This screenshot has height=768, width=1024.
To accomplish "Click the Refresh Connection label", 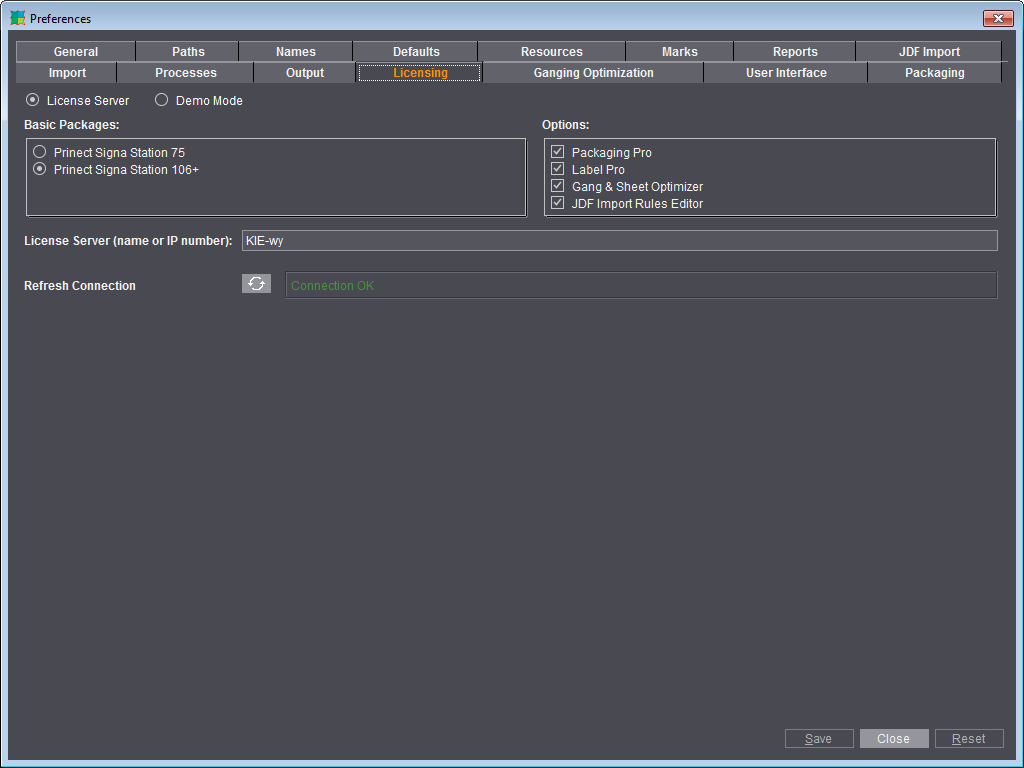I will (80, 285).
